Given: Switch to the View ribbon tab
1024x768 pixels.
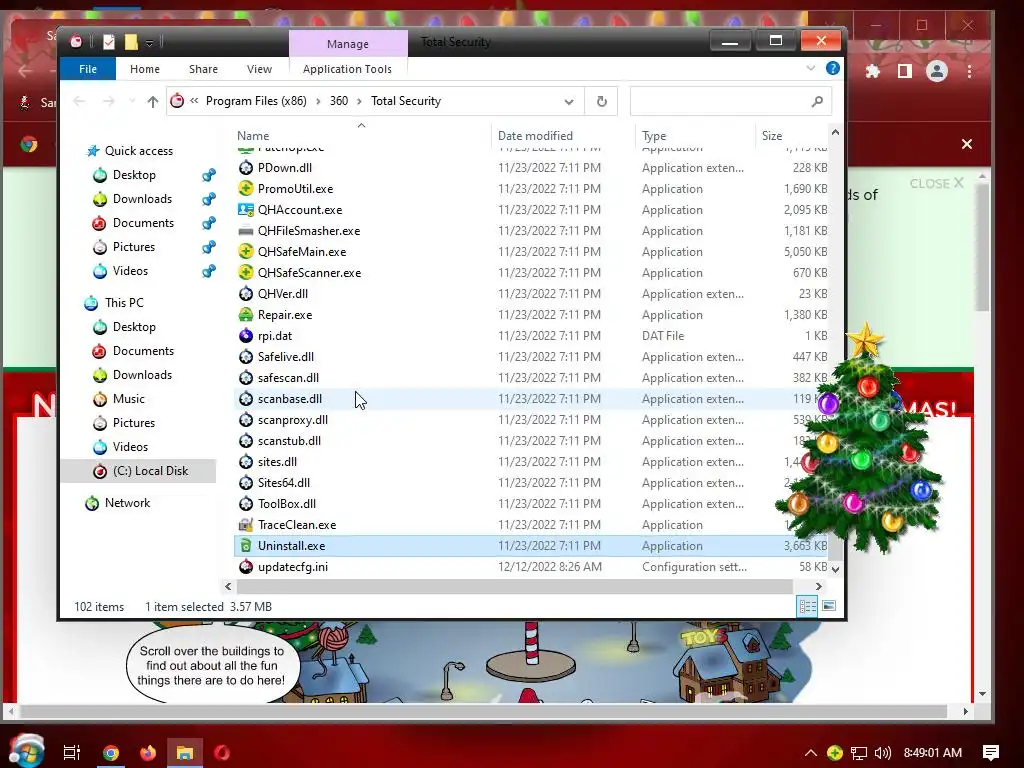Looking at the screenshot, I should tap(259, 69).
